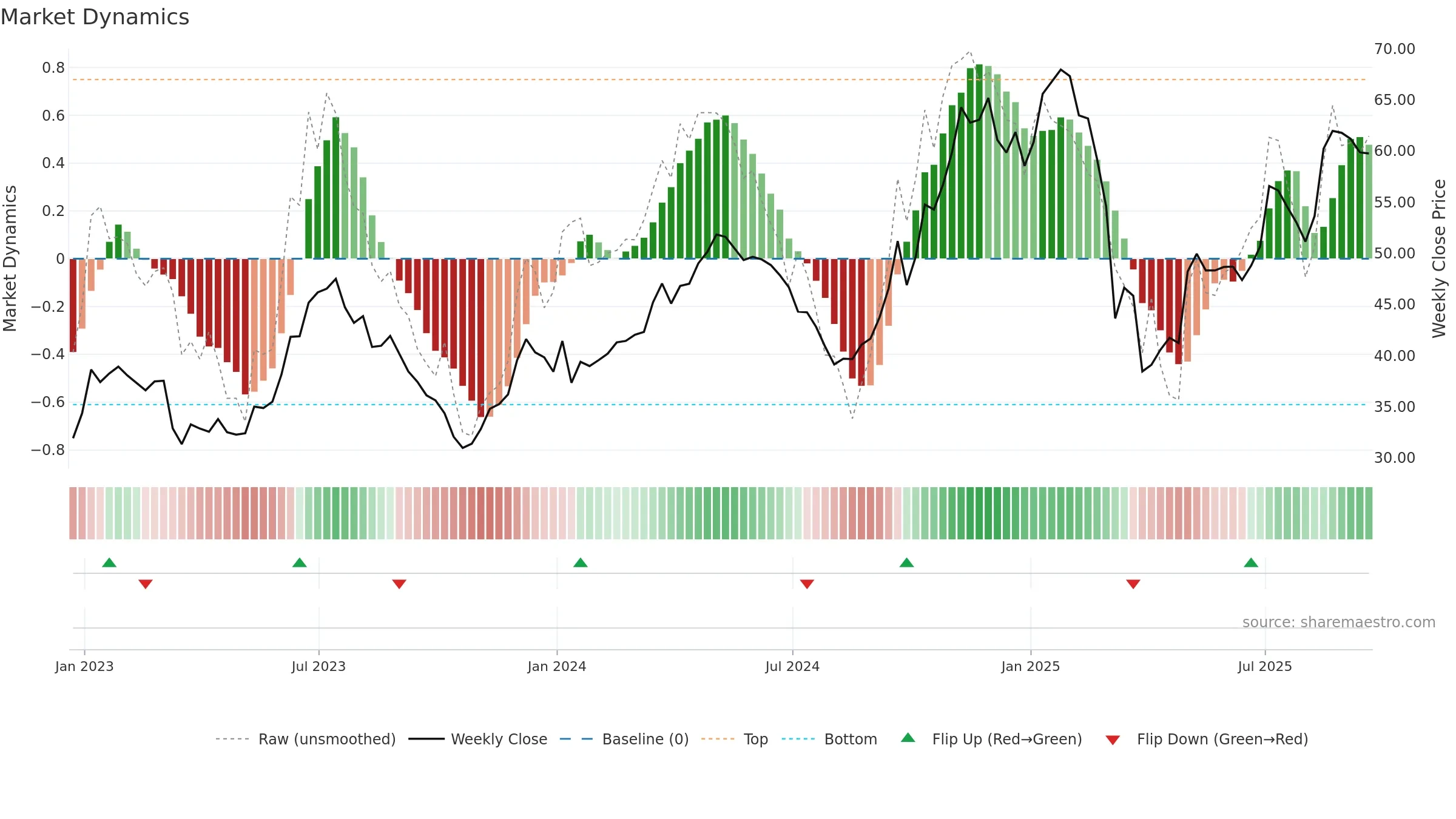The width and height of the screenshot is (1456, 819).
Task: Click the 'Jul 2024' x-axis label
Action: pos(792,666)
